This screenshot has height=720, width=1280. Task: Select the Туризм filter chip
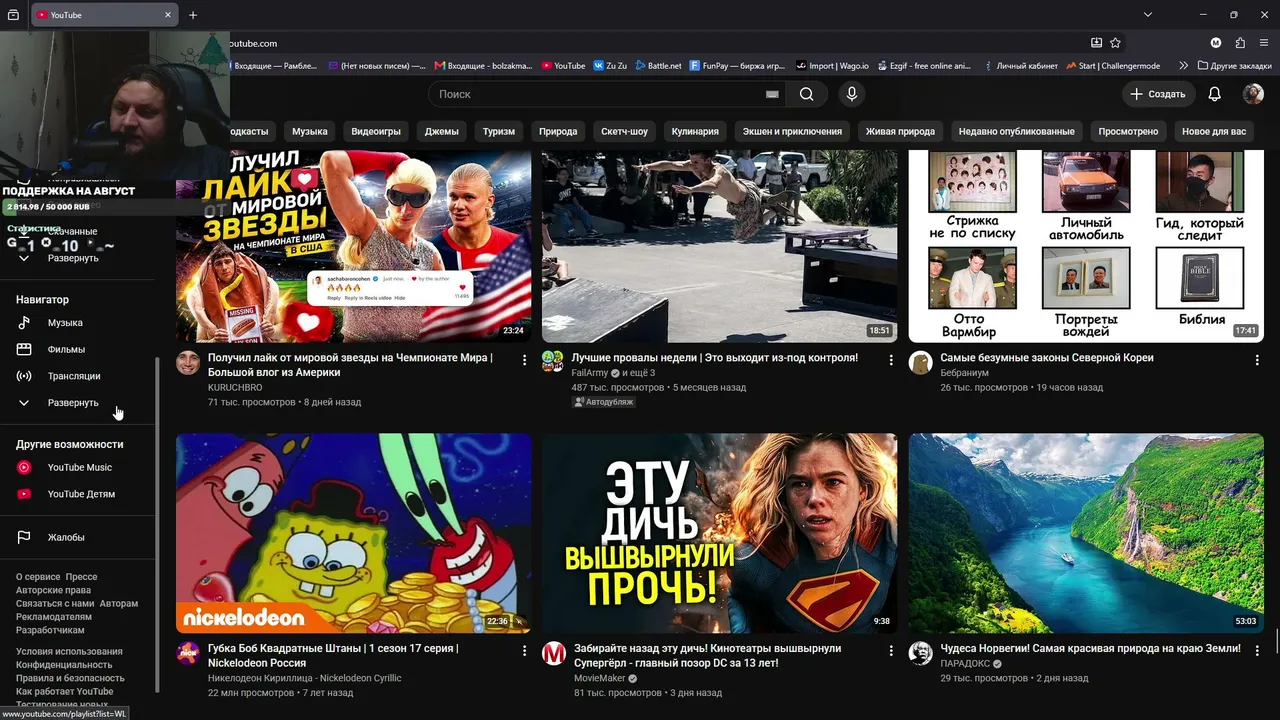(499, 131)
